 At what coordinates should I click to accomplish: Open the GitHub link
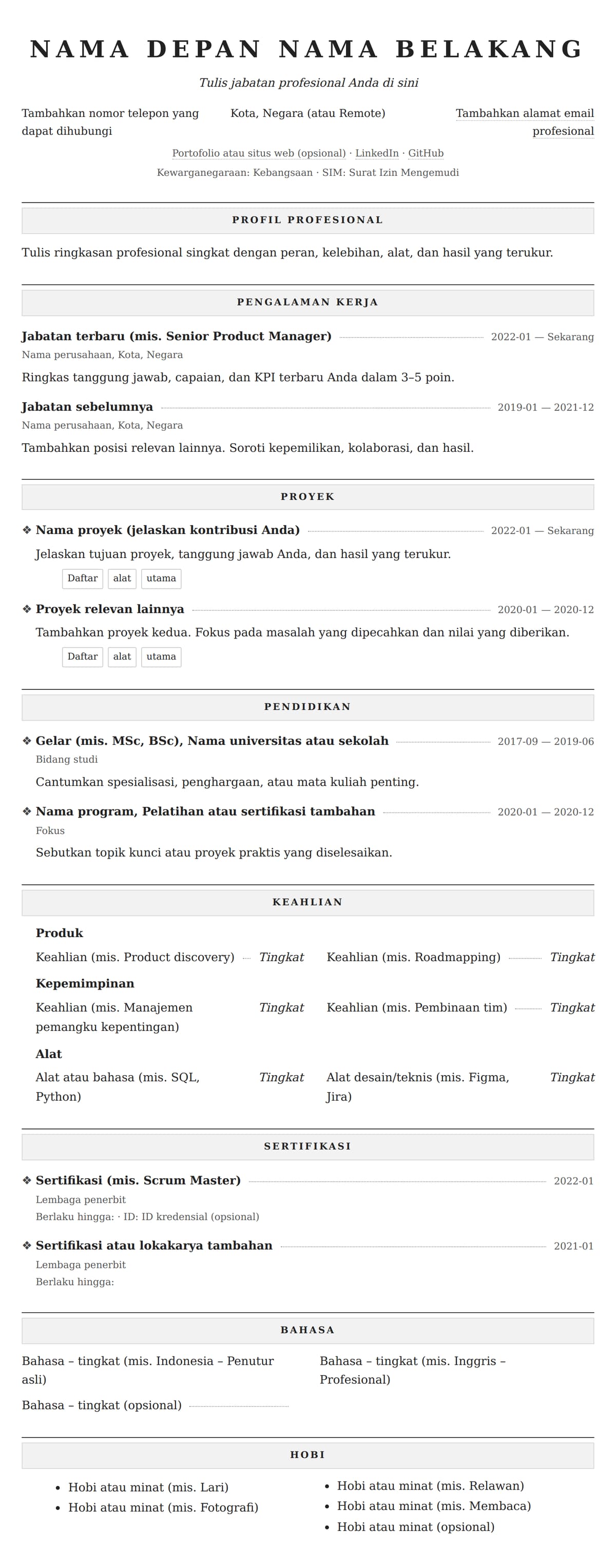click(x=425, y=153)
